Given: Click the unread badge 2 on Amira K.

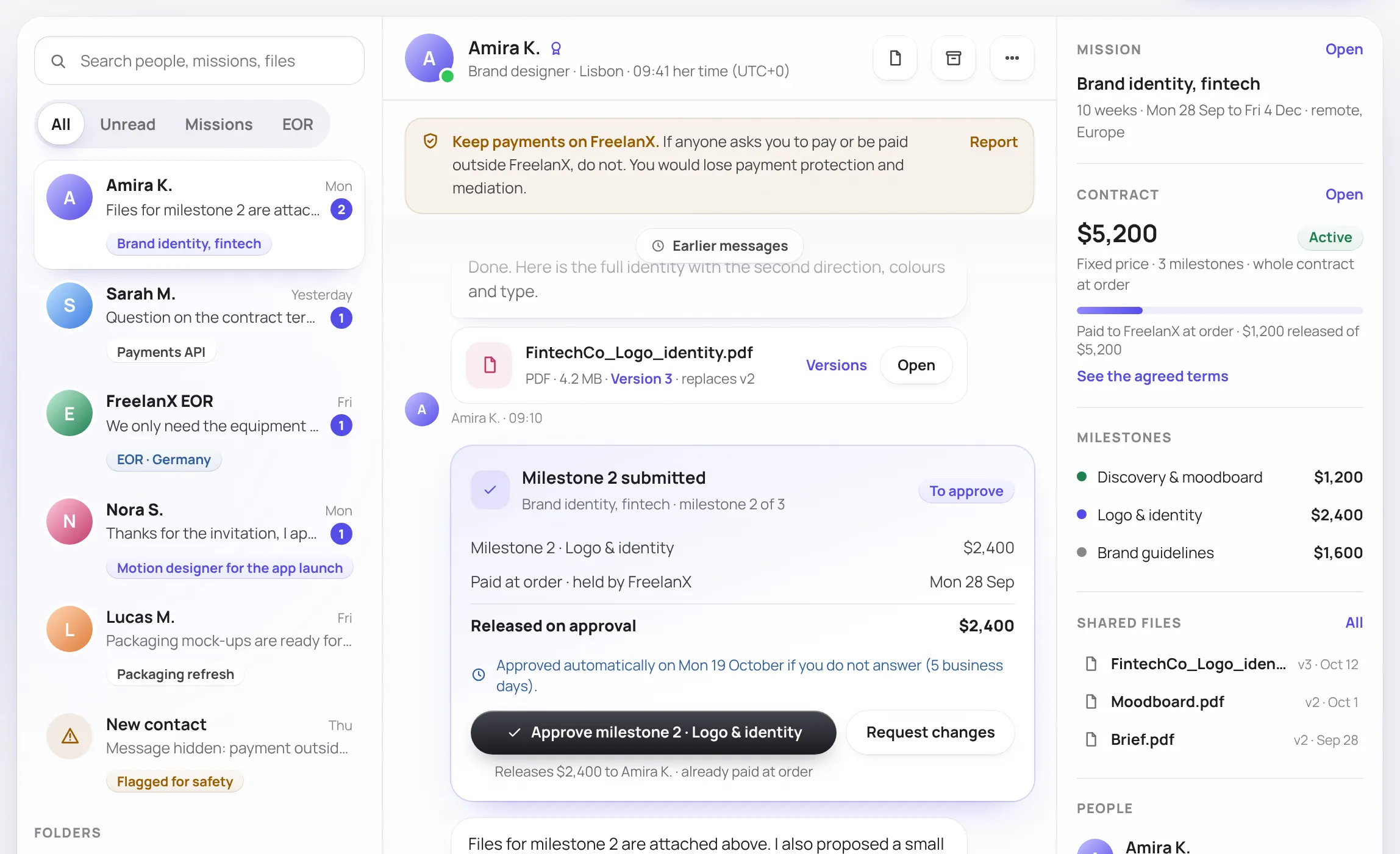Looking at the screenshot, I should pyautogui.click(x=341, y=210).
